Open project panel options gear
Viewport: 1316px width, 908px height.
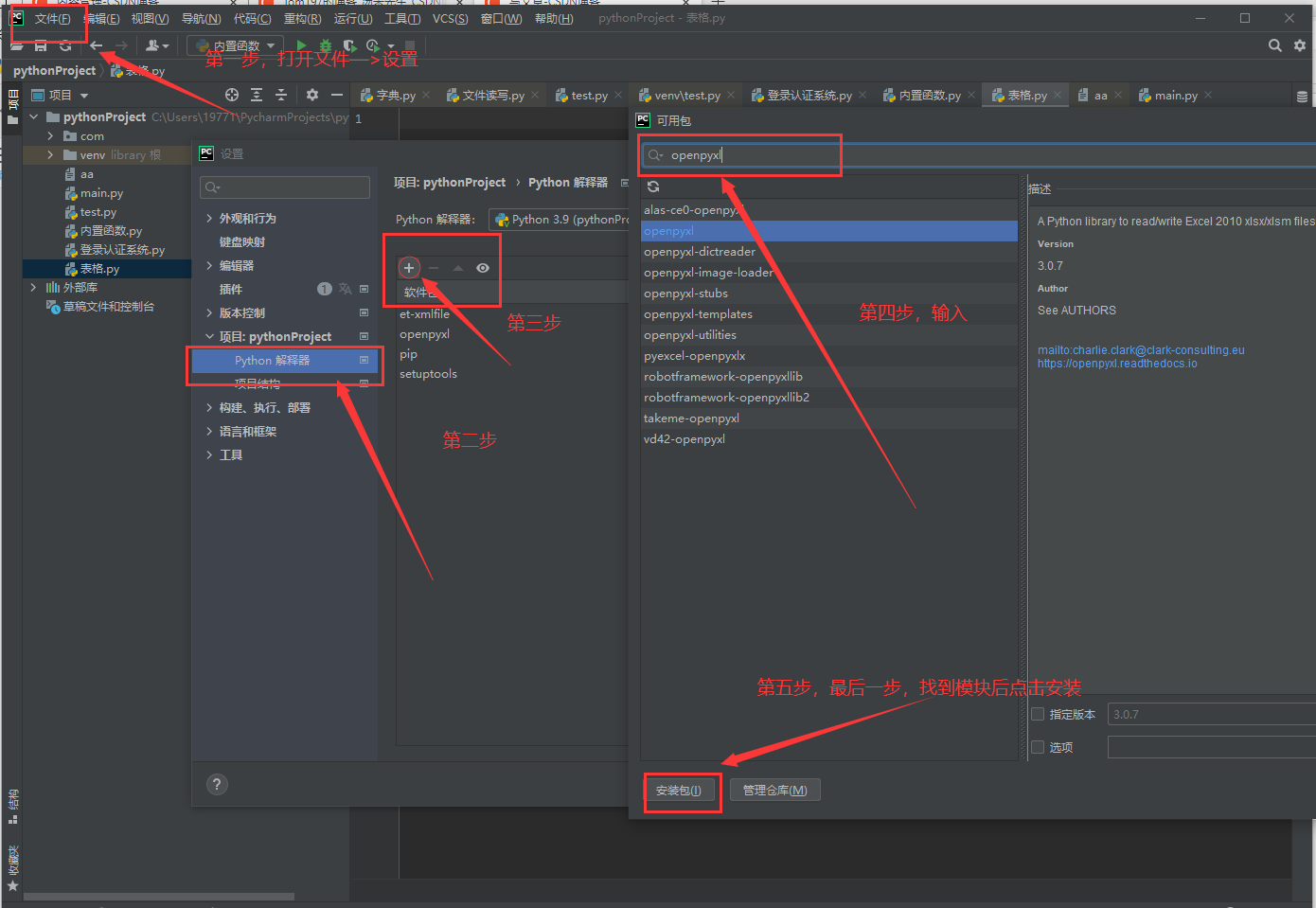312,95
